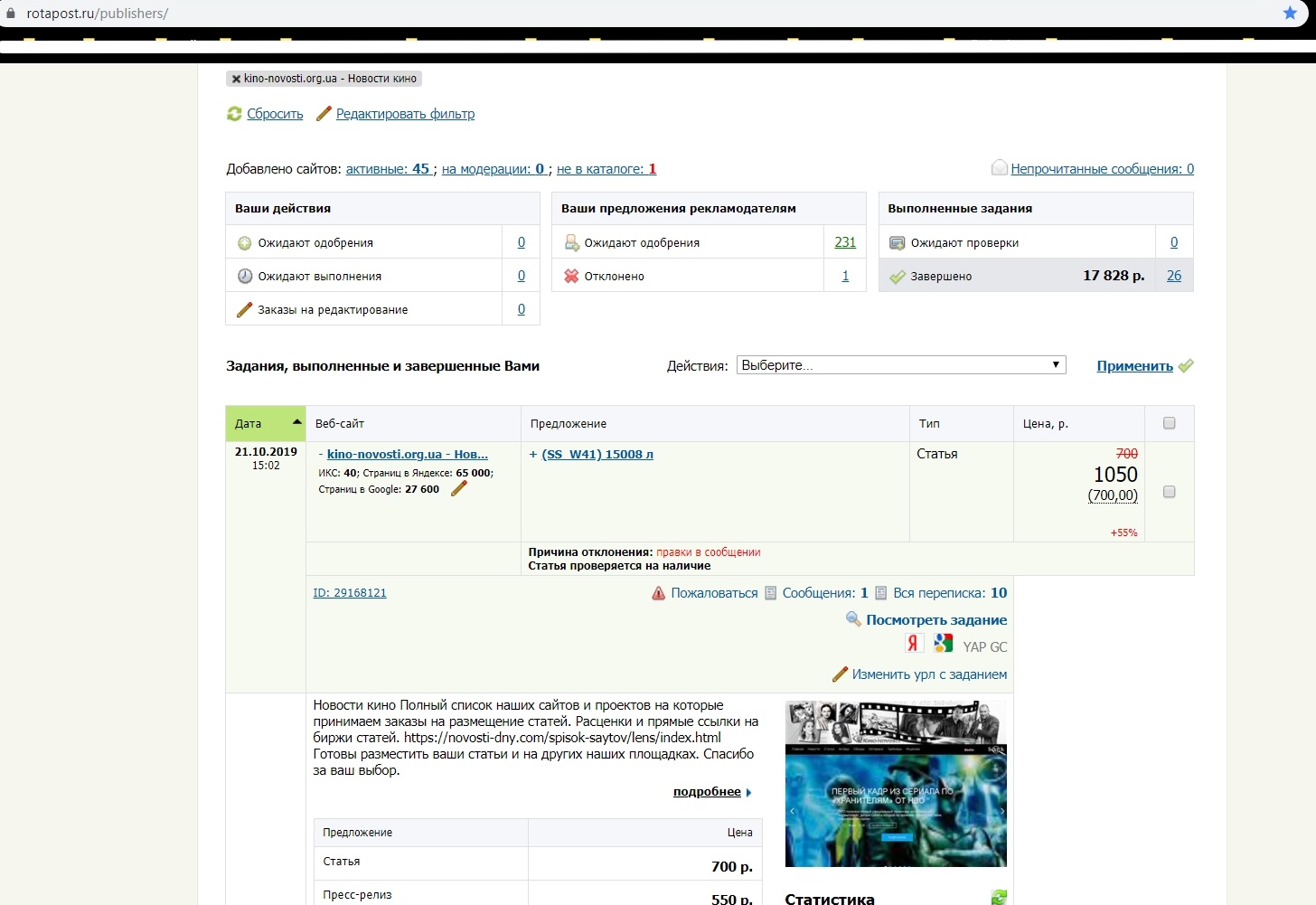1316x905 pixels.
Task: Click icon at proposals Ожидают одобрения
Action: [571, 243]
